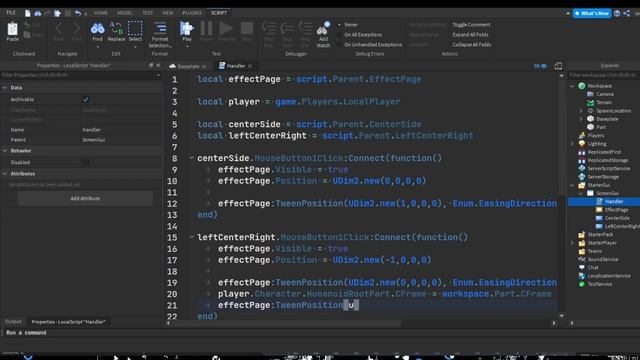Click the Navigate Back arrow
Screen dimensions: 640x360
[x=59, y=29]
